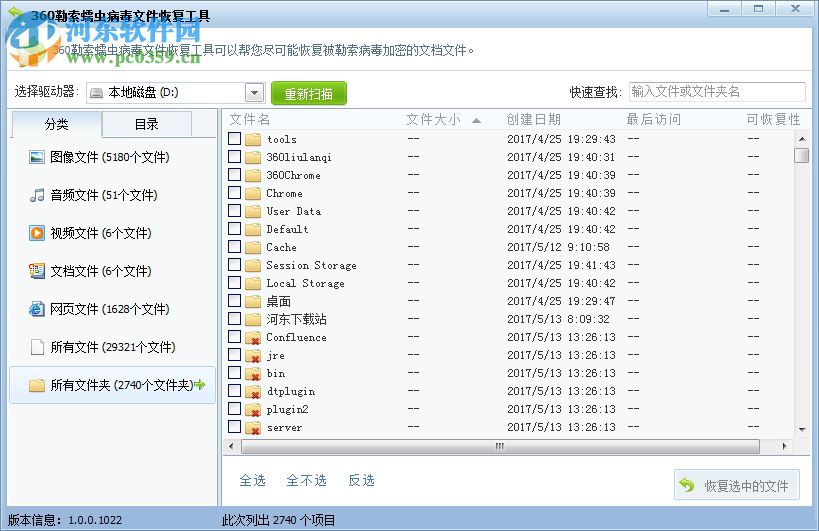Image resolution: width=819 pixels, height=531 pixels.
Task: Click the 恢复选中的文件 restore button
Action: [x=736, y=486]
